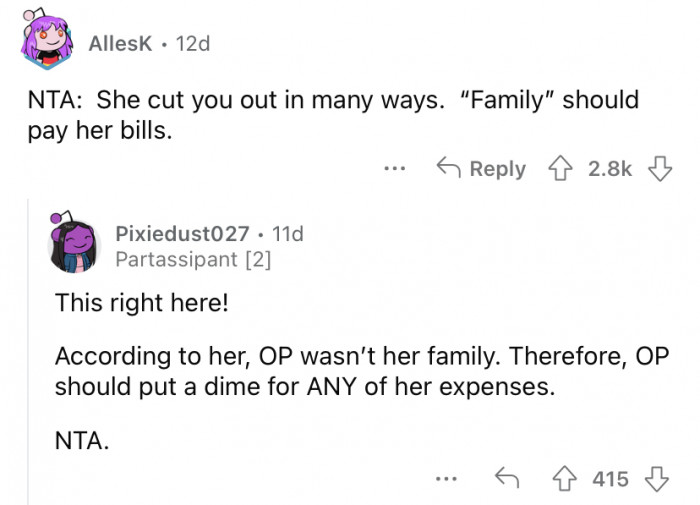The width and height of the screenshot is (700, 505).
Task: Click the "This right here!" reply text
Action: click(141, 301)
